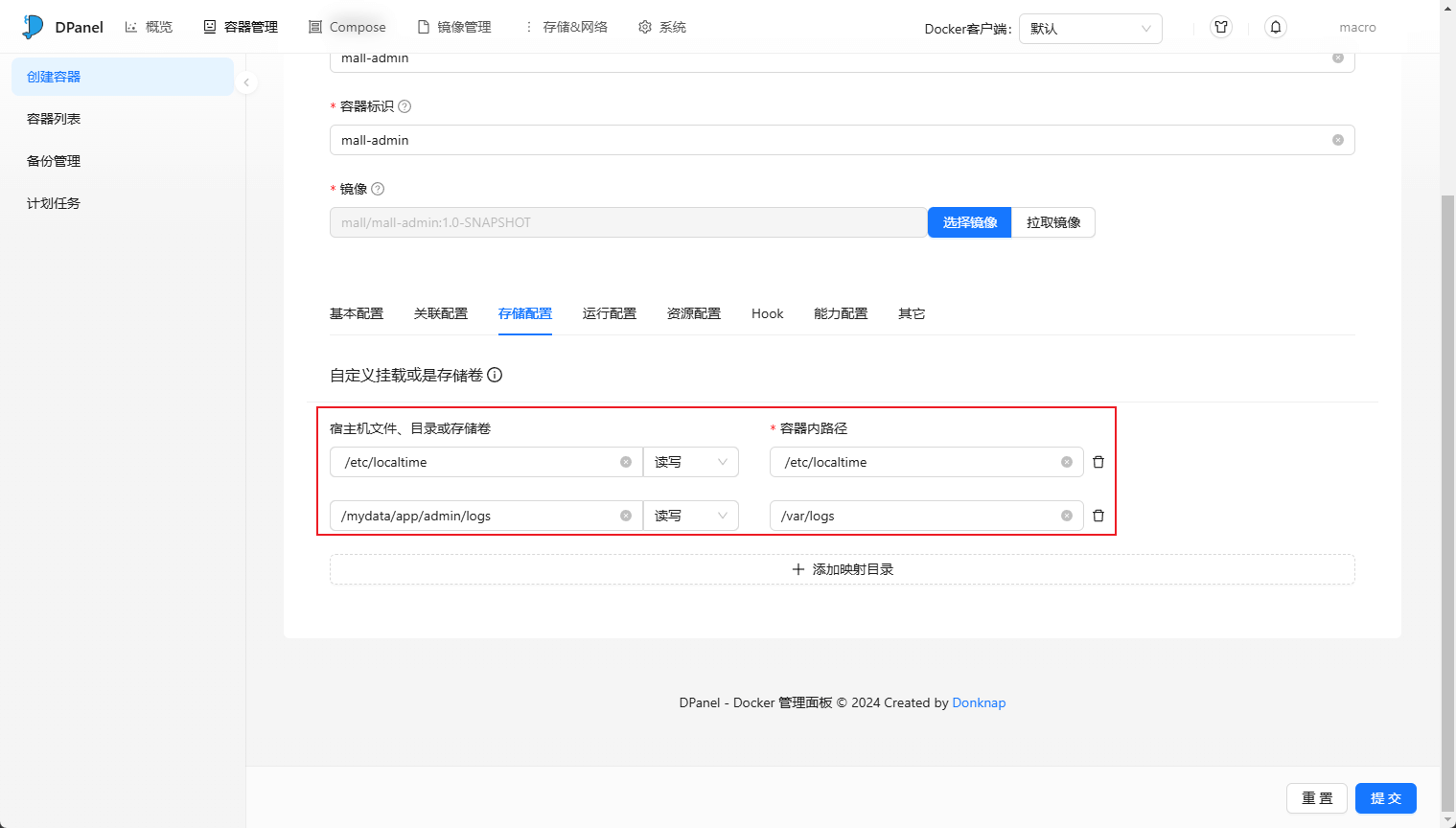Screen dimensions: 1456x828
Task: Delete the /etc/localtime mount row
Action: point(1098,462)
